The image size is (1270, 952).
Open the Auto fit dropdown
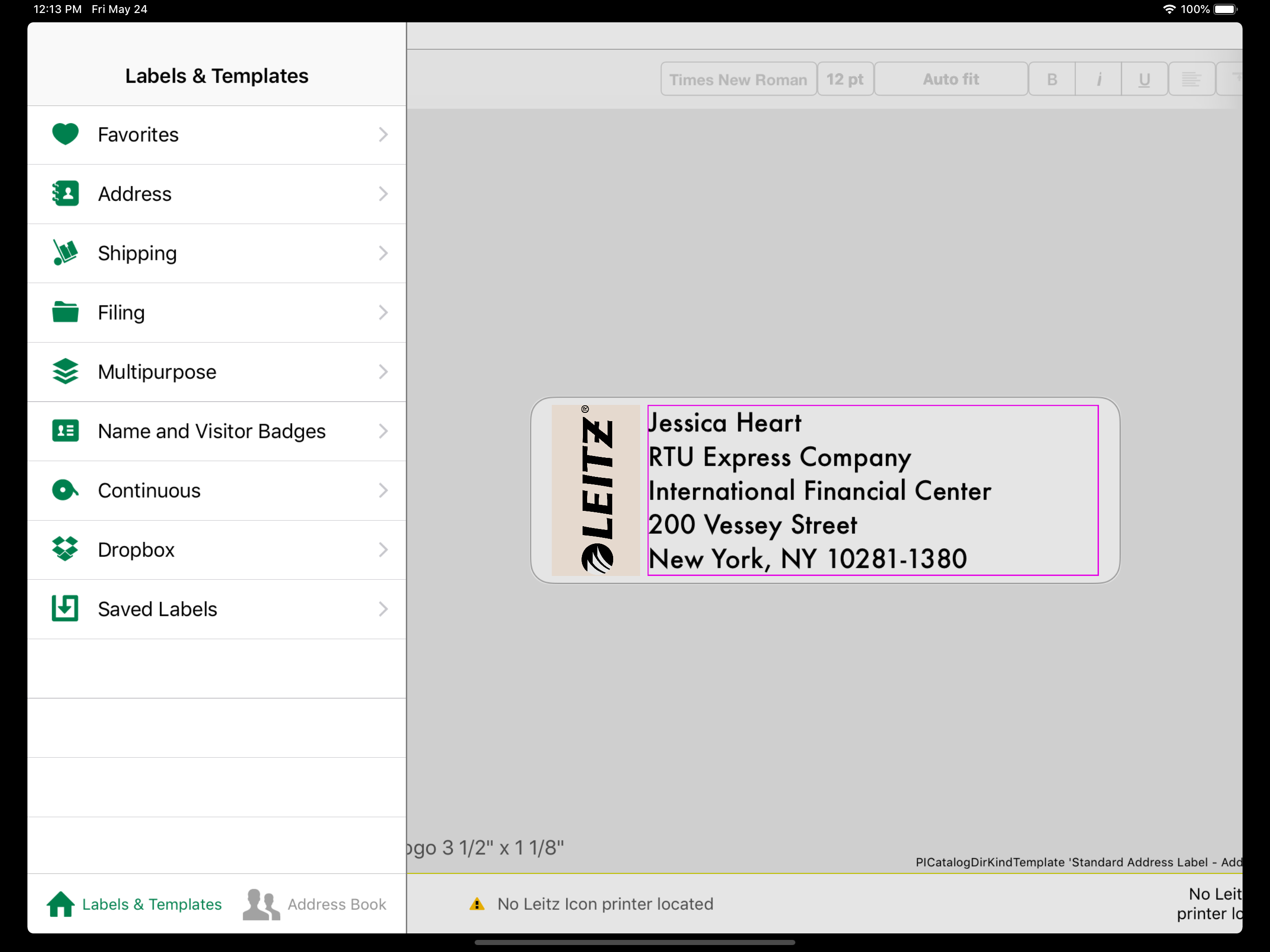coord(951,79)
